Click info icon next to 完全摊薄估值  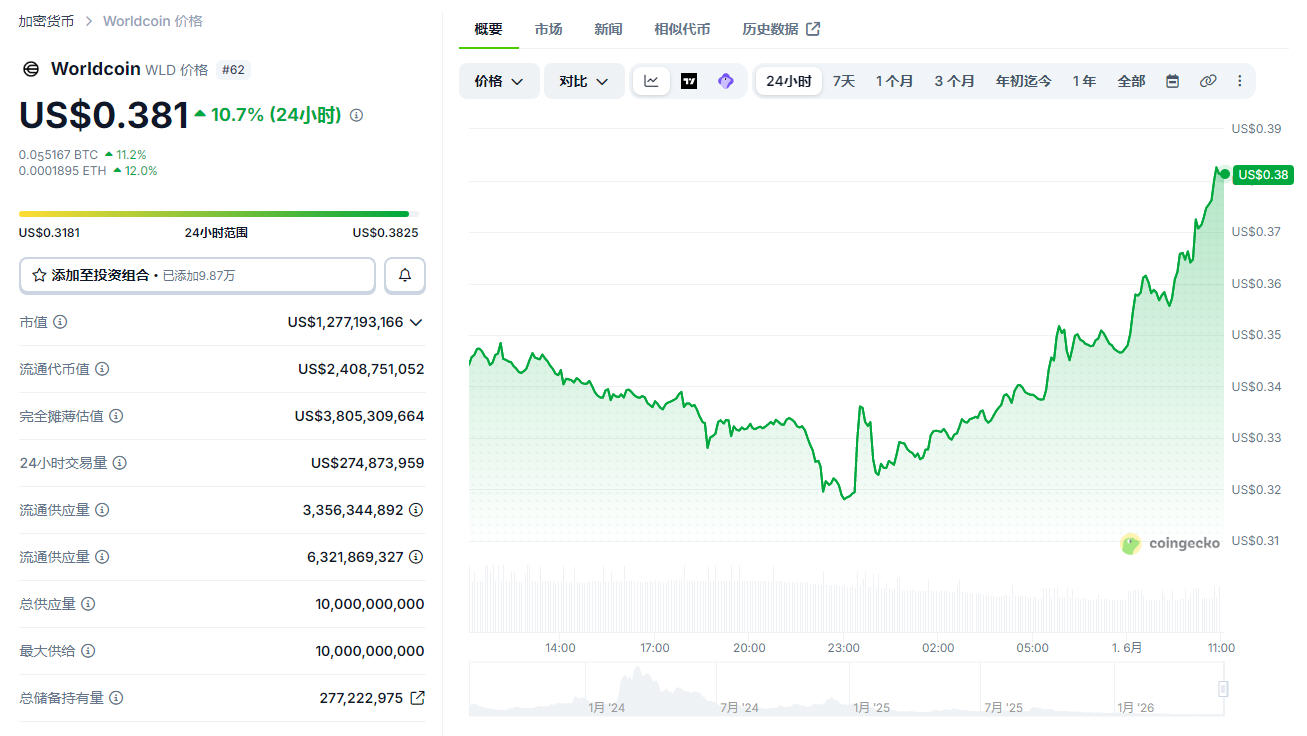coord(116,416)
